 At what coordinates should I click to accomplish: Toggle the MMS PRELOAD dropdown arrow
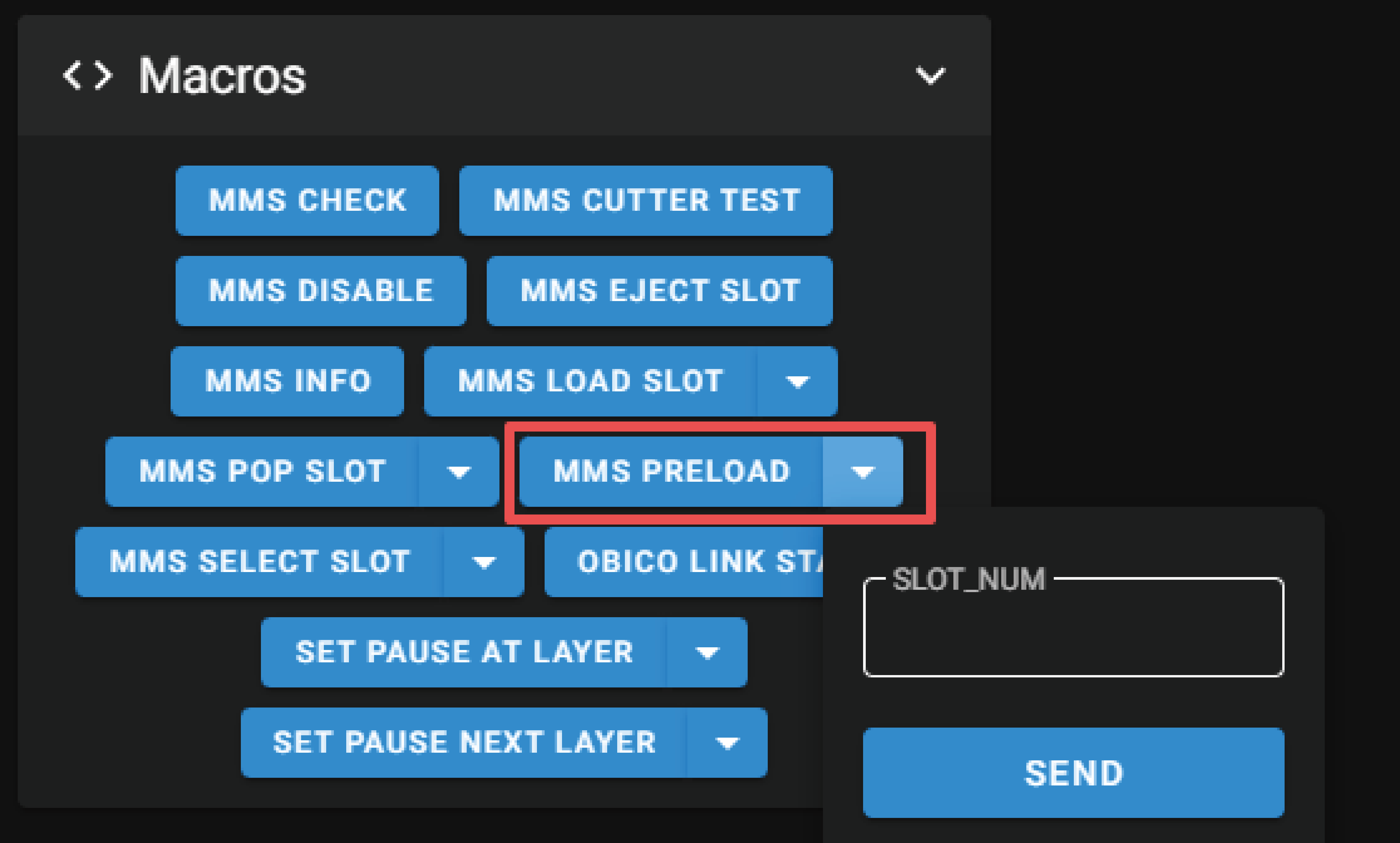tap(863, 471)
